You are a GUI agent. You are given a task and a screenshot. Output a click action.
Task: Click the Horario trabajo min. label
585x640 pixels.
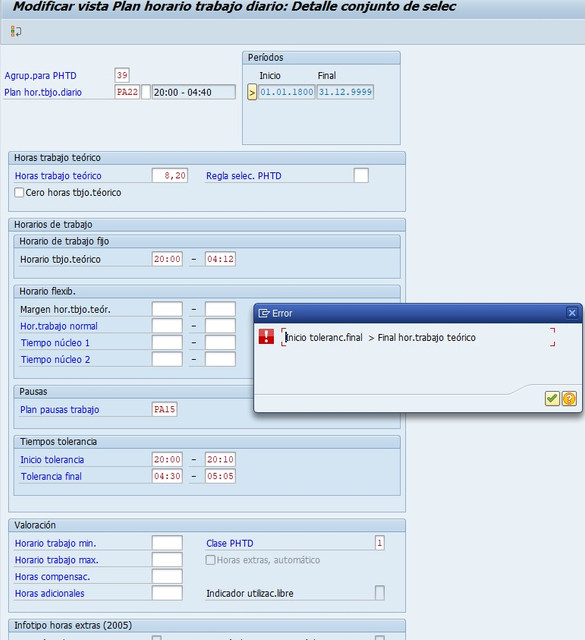point(56,543)
